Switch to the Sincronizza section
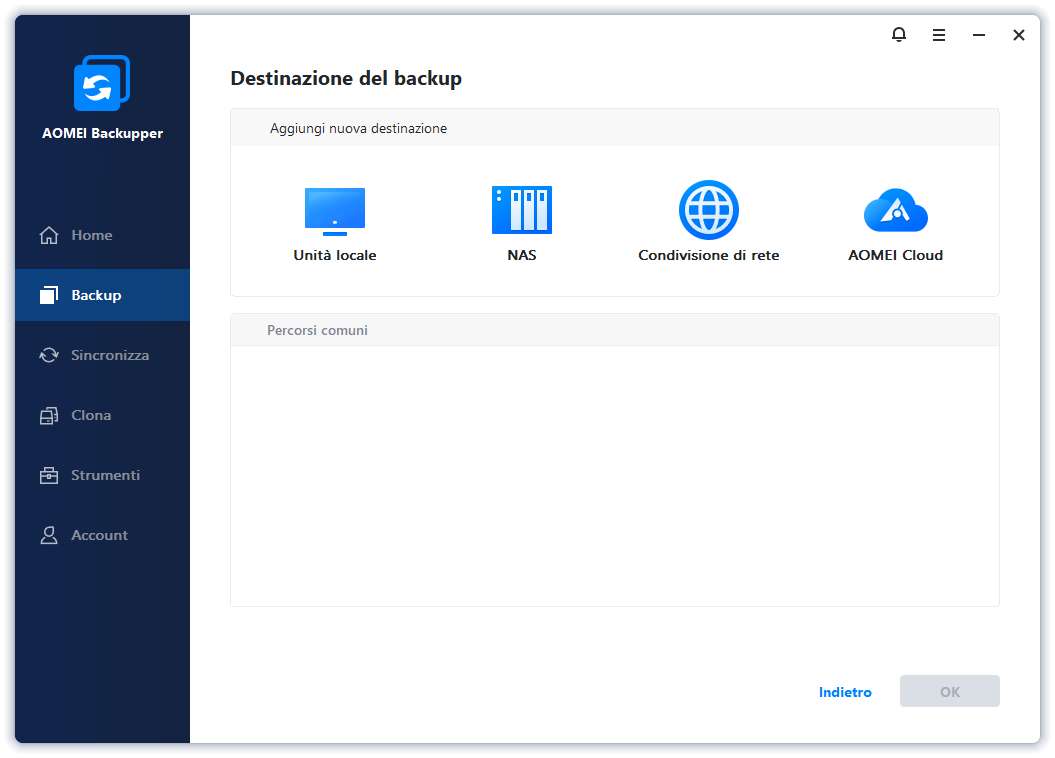The width and height of the screenshot is (1055, 758). click(x=109, y=355)
